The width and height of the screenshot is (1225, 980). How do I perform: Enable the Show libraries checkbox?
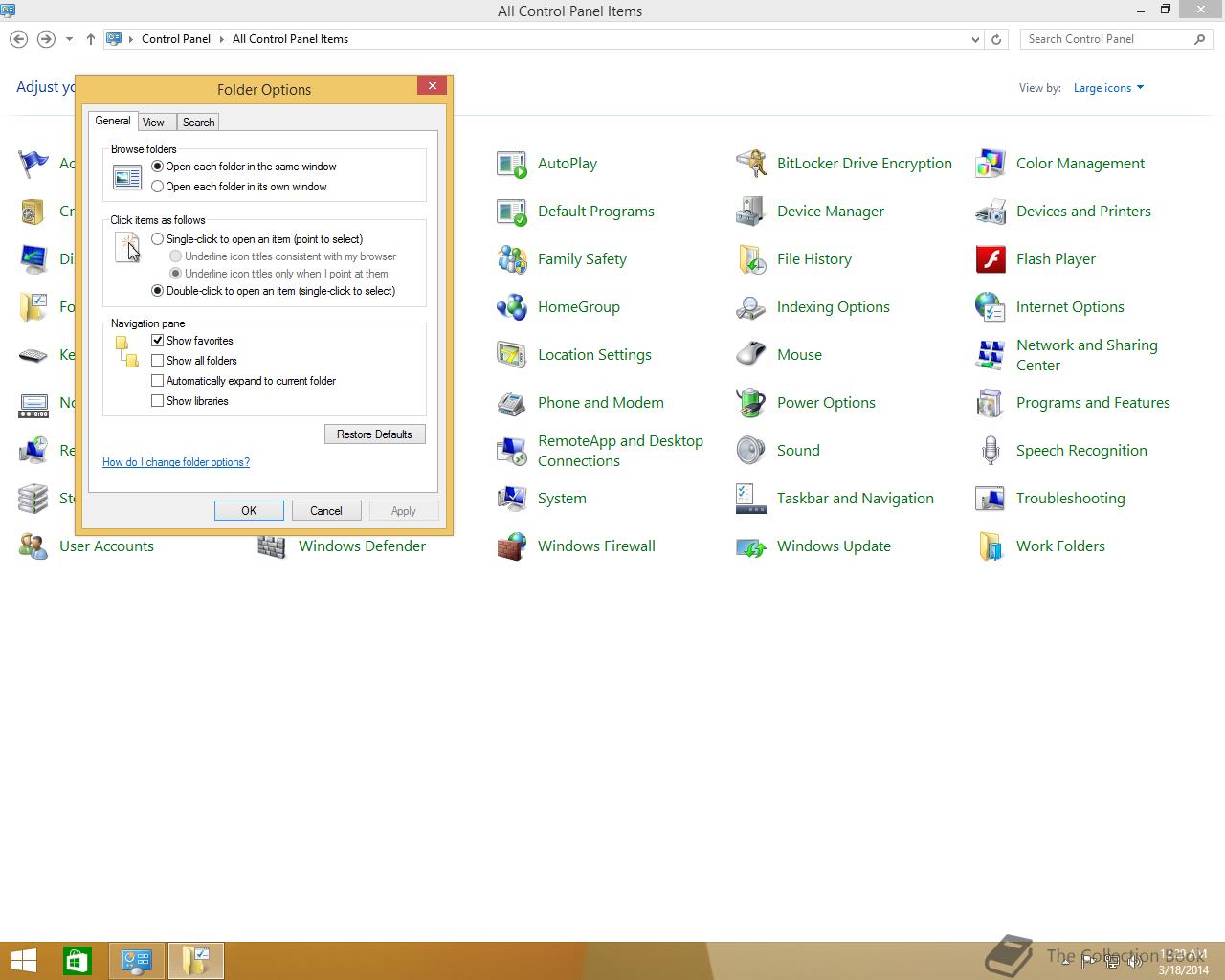[x=158, y=401]
